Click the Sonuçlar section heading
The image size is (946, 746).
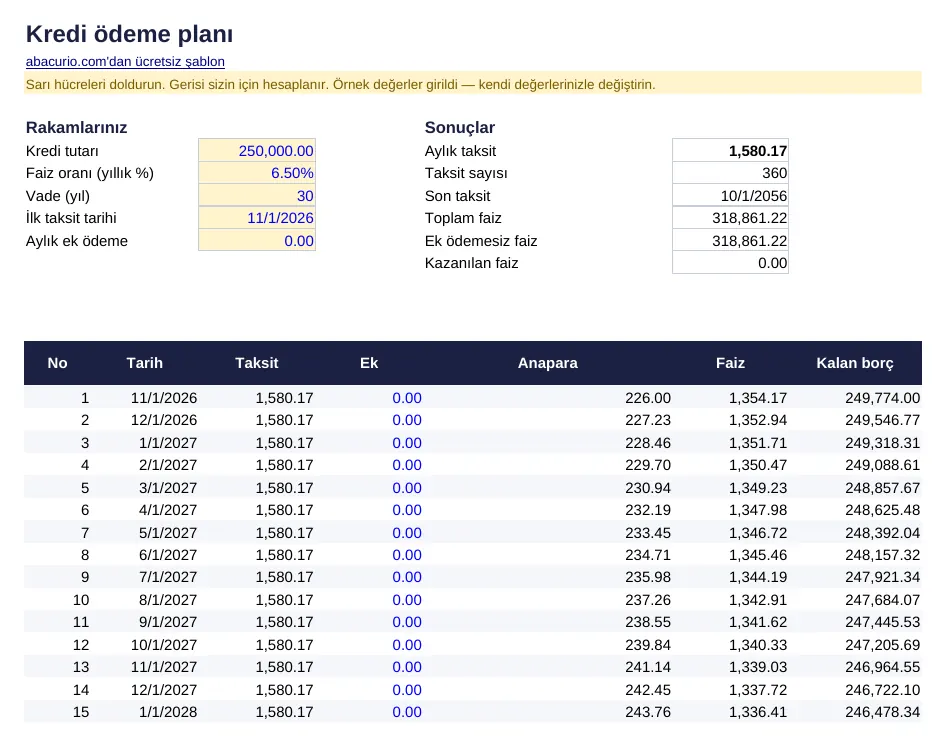coord(460,127)
